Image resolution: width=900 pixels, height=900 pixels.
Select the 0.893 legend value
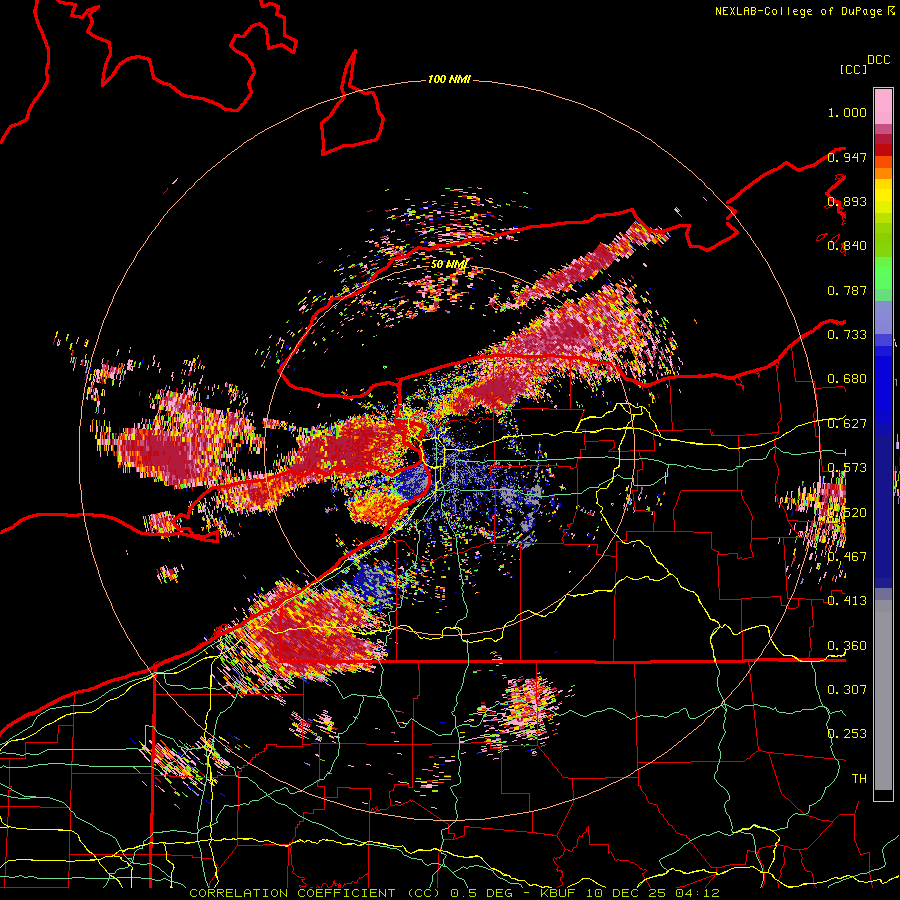847,201
